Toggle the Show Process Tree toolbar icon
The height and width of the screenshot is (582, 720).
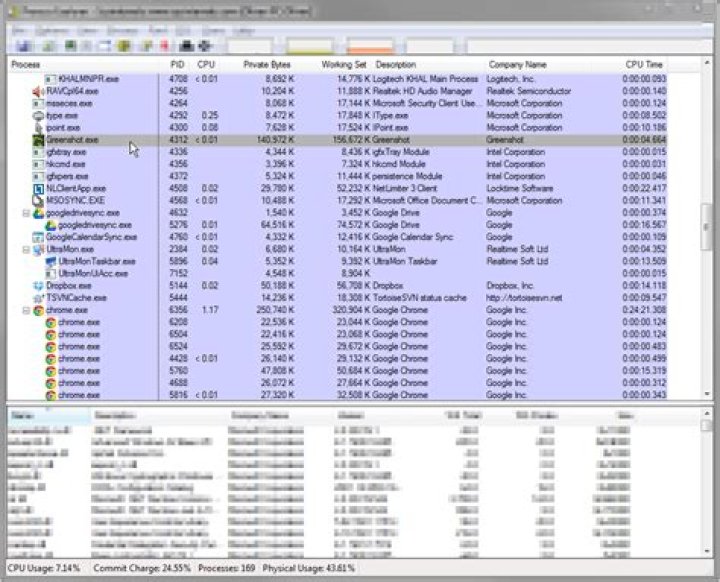[x=87, y=46]
